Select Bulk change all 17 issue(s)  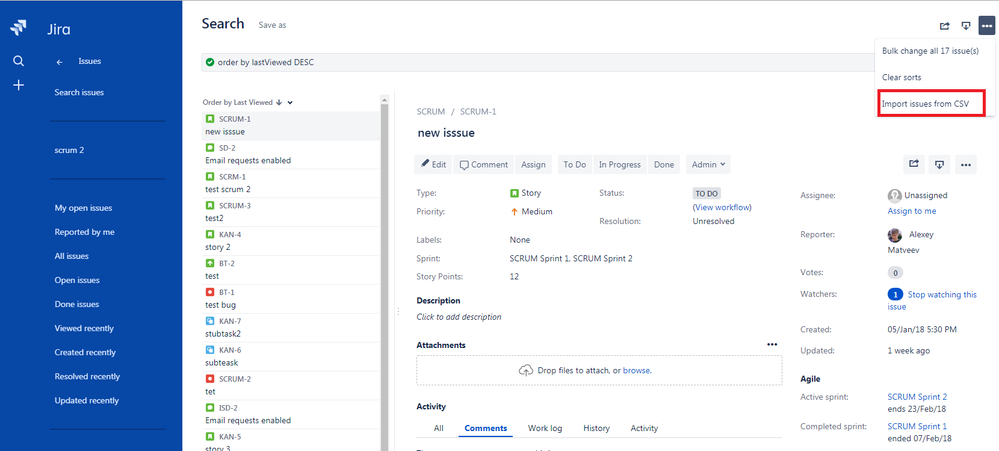(x=930, y=51)
